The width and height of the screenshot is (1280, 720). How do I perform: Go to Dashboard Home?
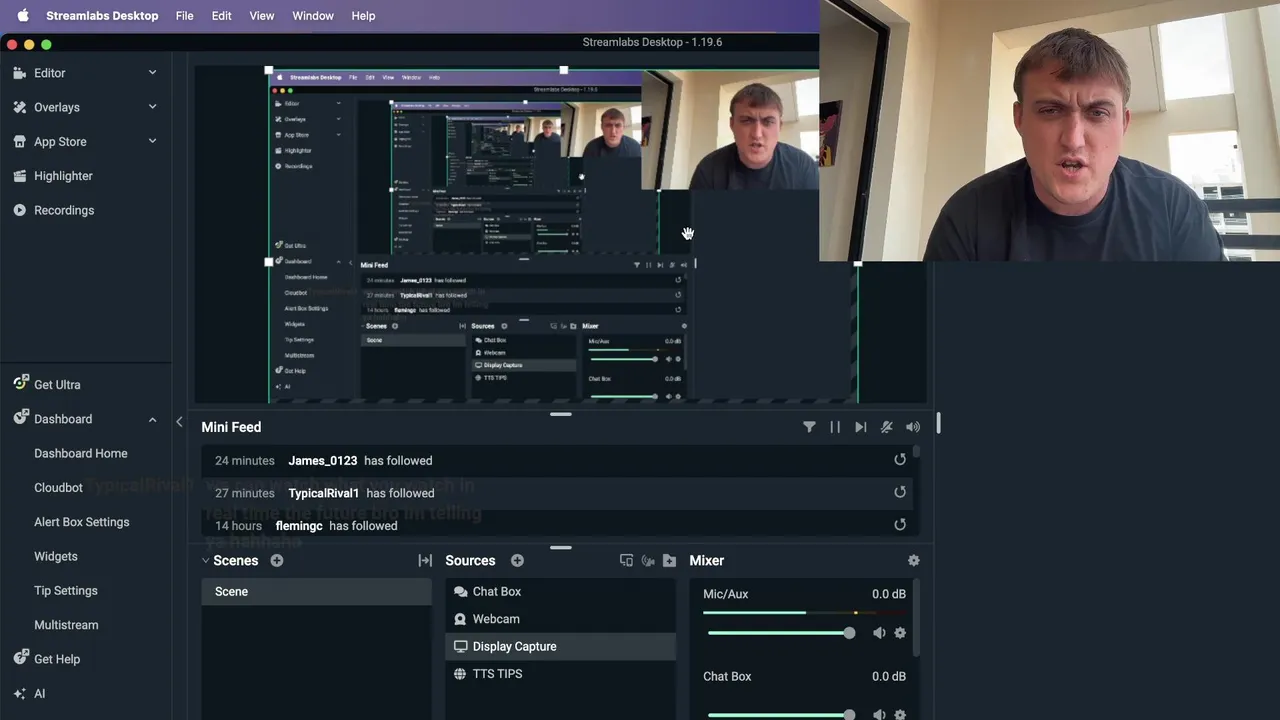coord(81,453)
